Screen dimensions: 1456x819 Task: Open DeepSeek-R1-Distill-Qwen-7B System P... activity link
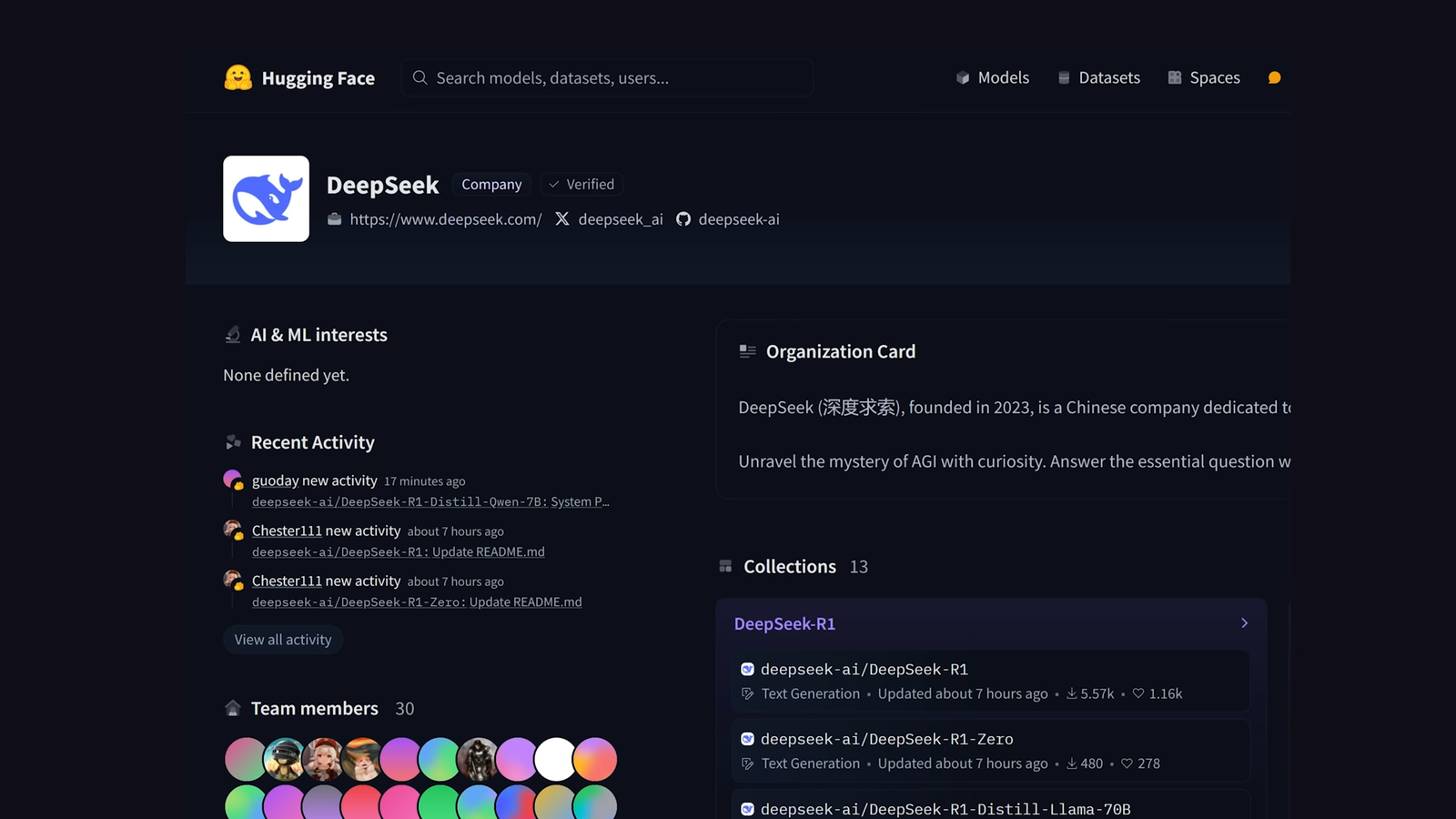430,501
